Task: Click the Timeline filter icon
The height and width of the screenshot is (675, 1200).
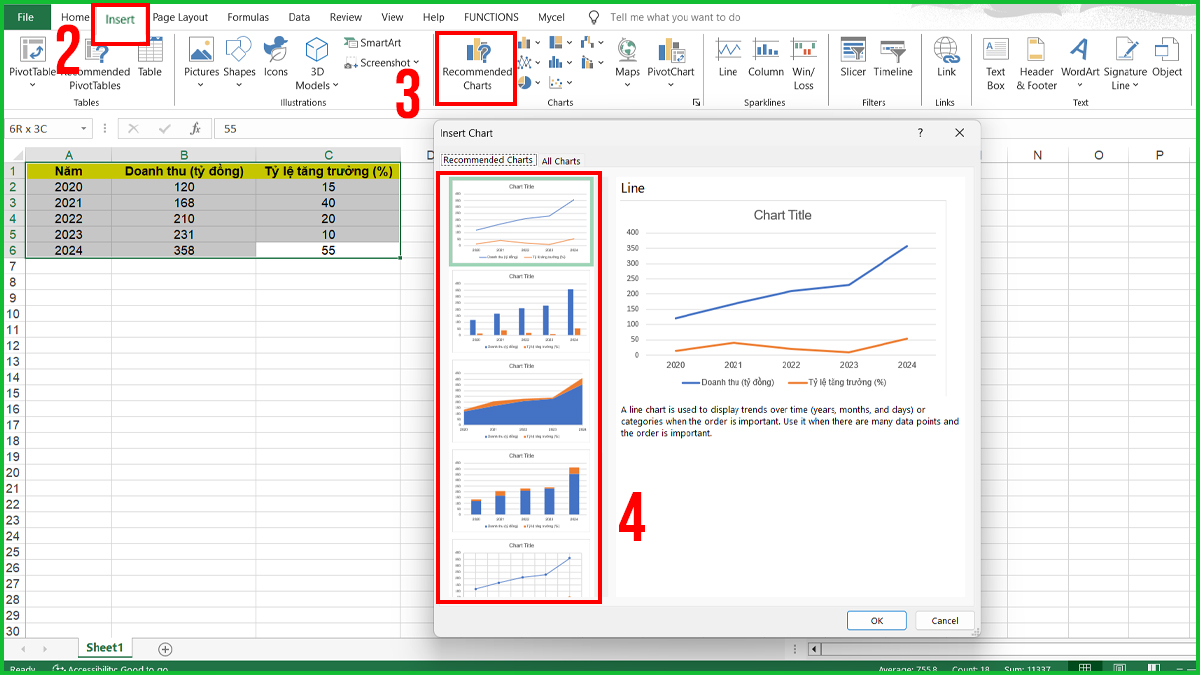Action: click(x=893, y=60)
